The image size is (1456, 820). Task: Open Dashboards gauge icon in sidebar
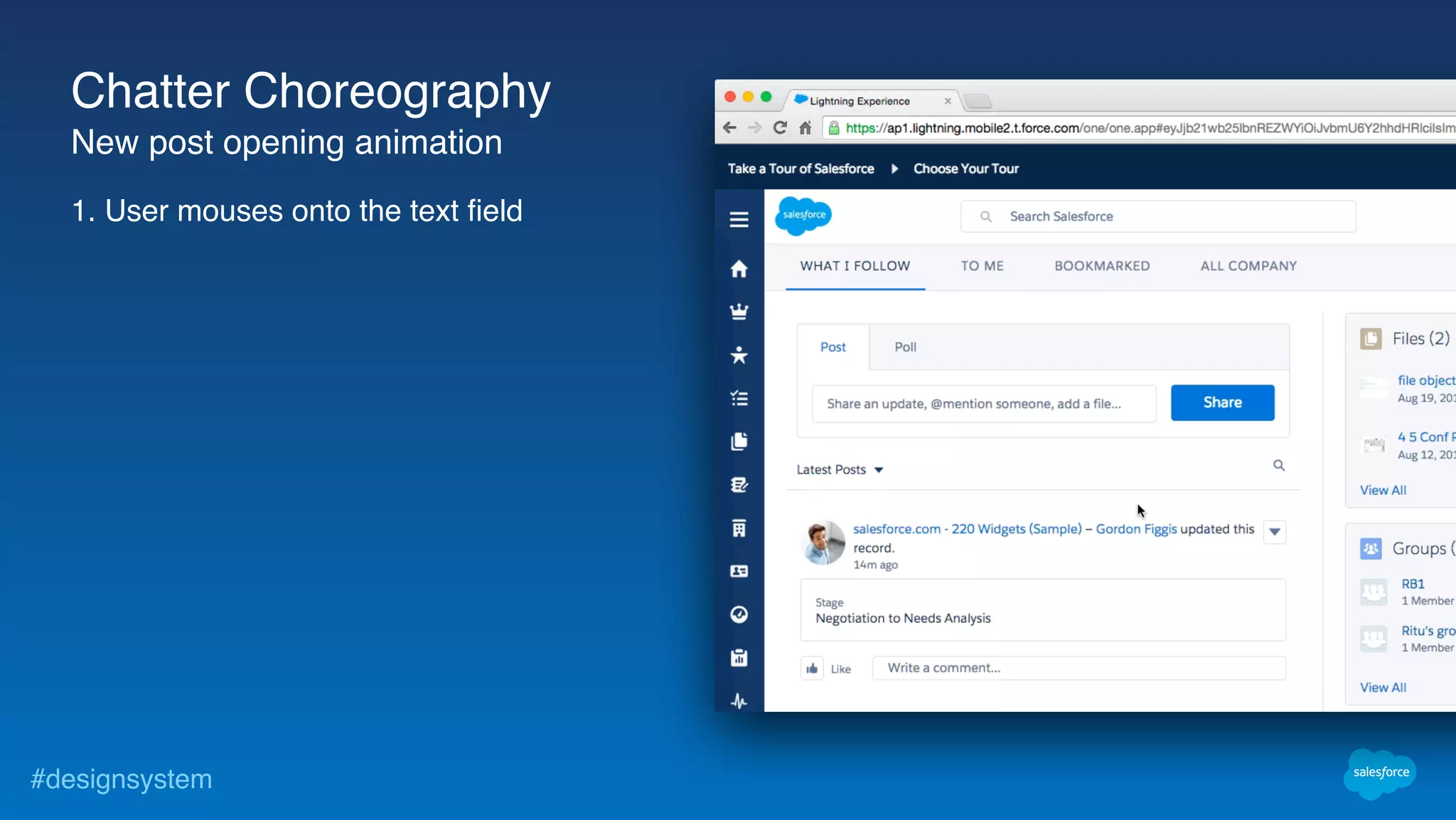click(739, 614)
